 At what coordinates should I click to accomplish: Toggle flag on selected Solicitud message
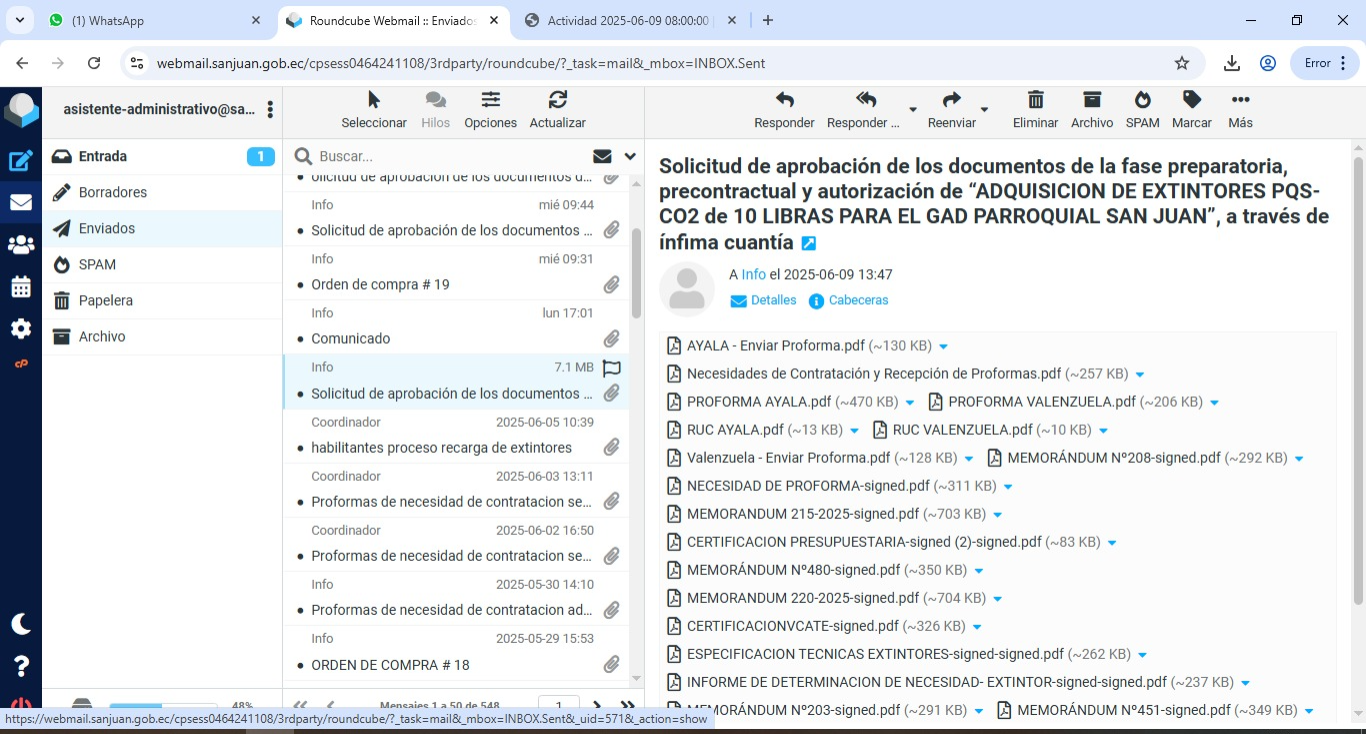(612, 368)
